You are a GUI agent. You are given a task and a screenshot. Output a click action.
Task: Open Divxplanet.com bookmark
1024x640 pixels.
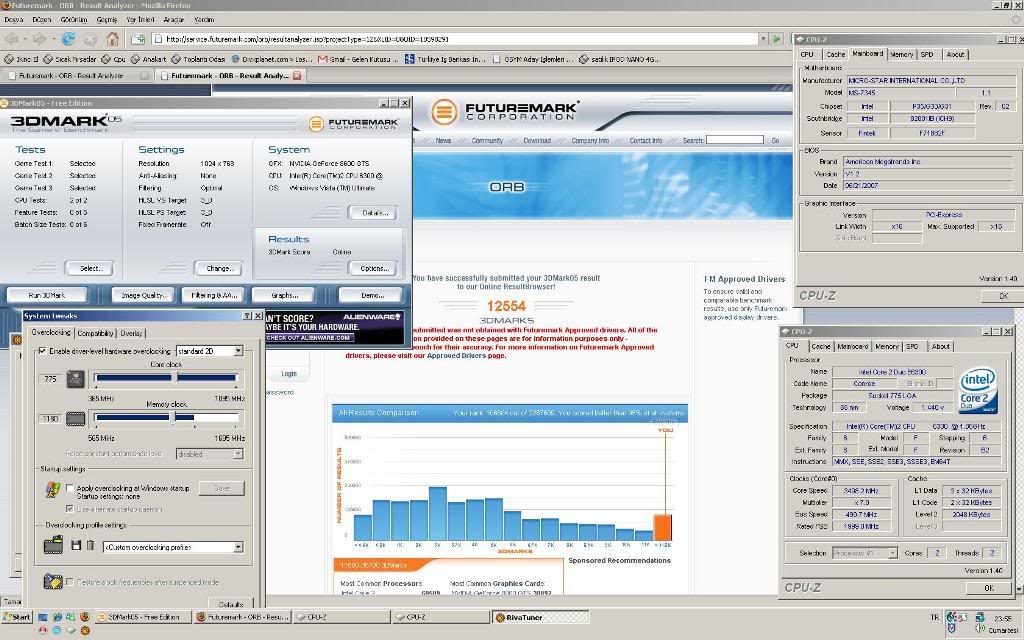pos(272,59)
